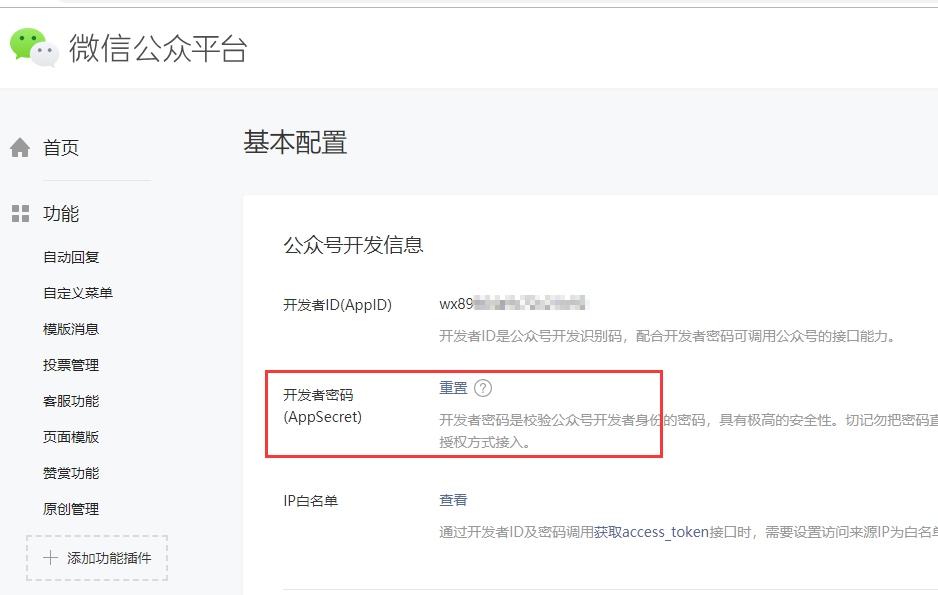The width and height of the screenshot is (938, 595).
Task: Open 投票管理 in the sidebar
Action: pos(71,365)
